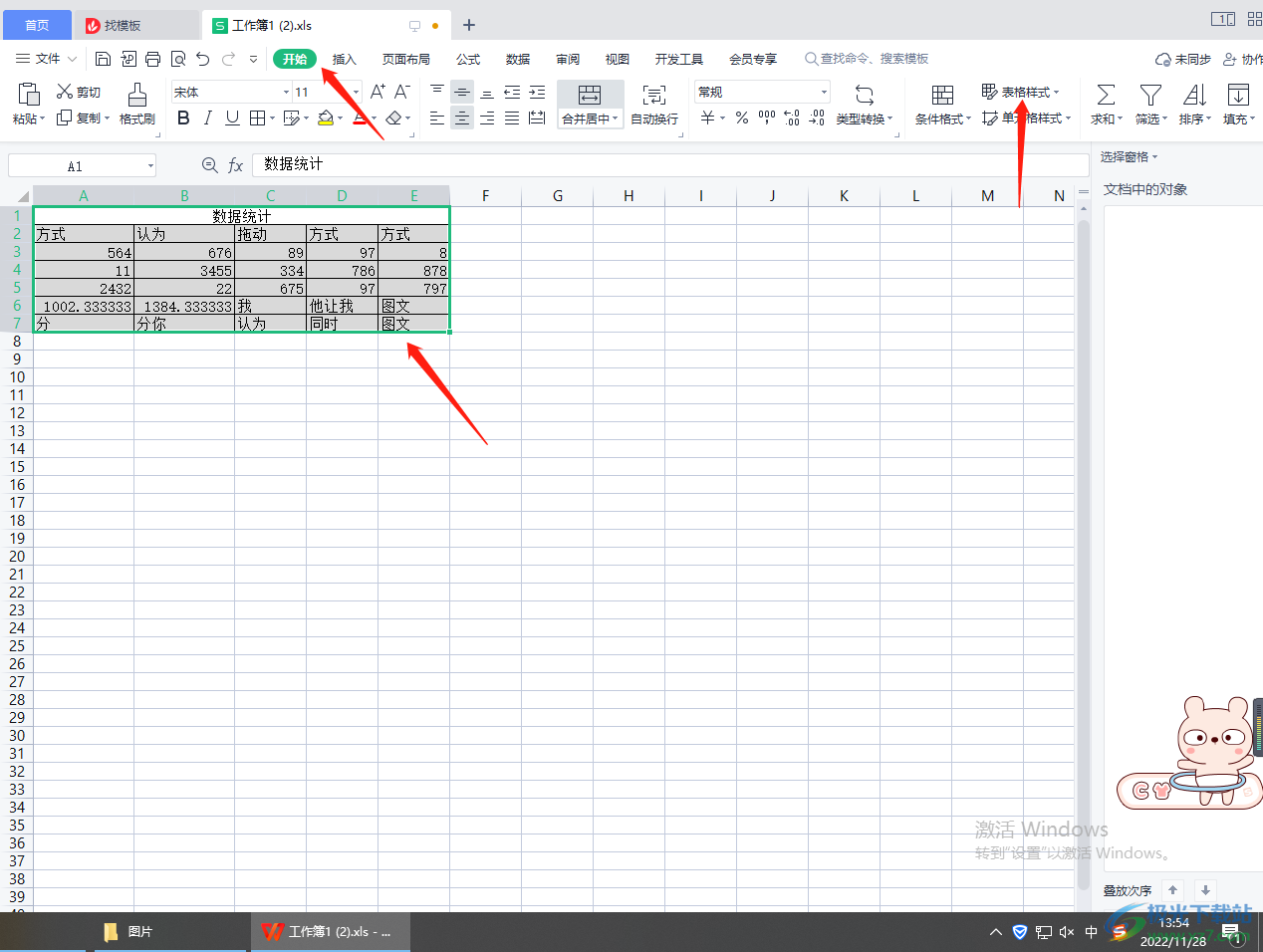Click the Type Conversion (类型转换) icon
This screenshot has width=1263, height=952.
865,95
